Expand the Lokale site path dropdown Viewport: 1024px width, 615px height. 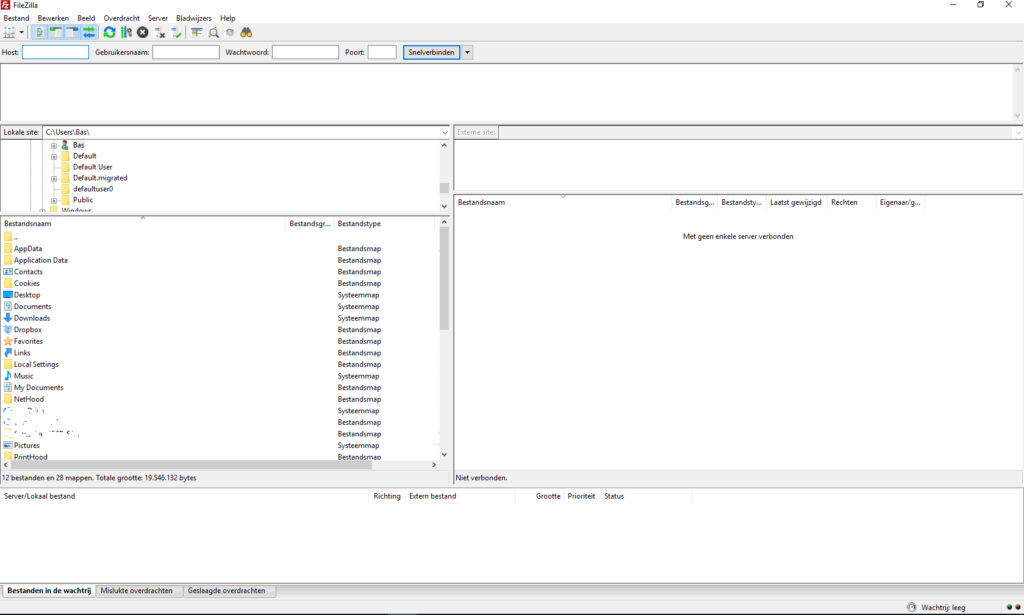point(445,132)
